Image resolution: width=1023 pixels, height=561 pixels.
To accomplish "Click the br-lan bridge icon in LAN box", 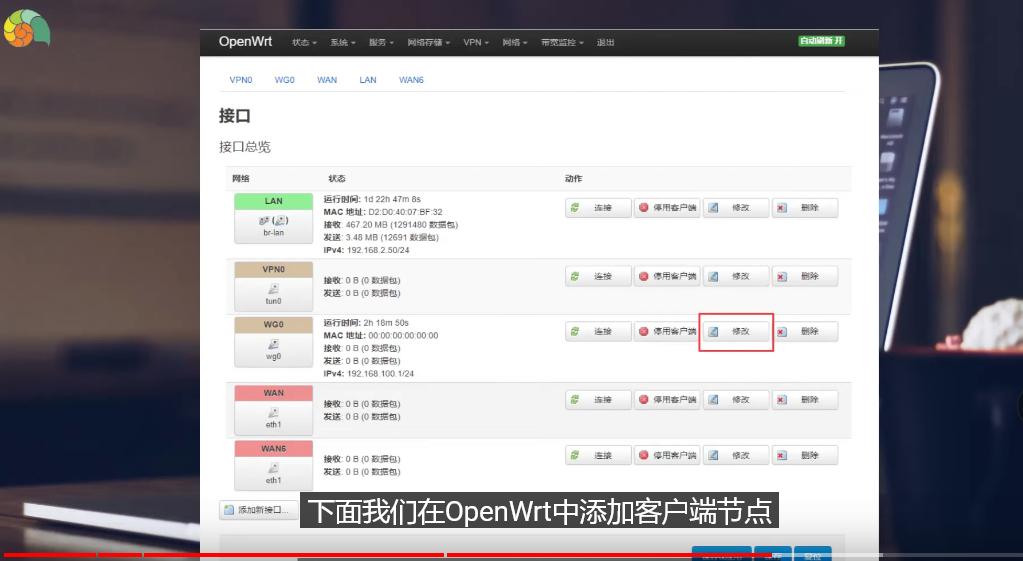I will [x=273, y=220].
